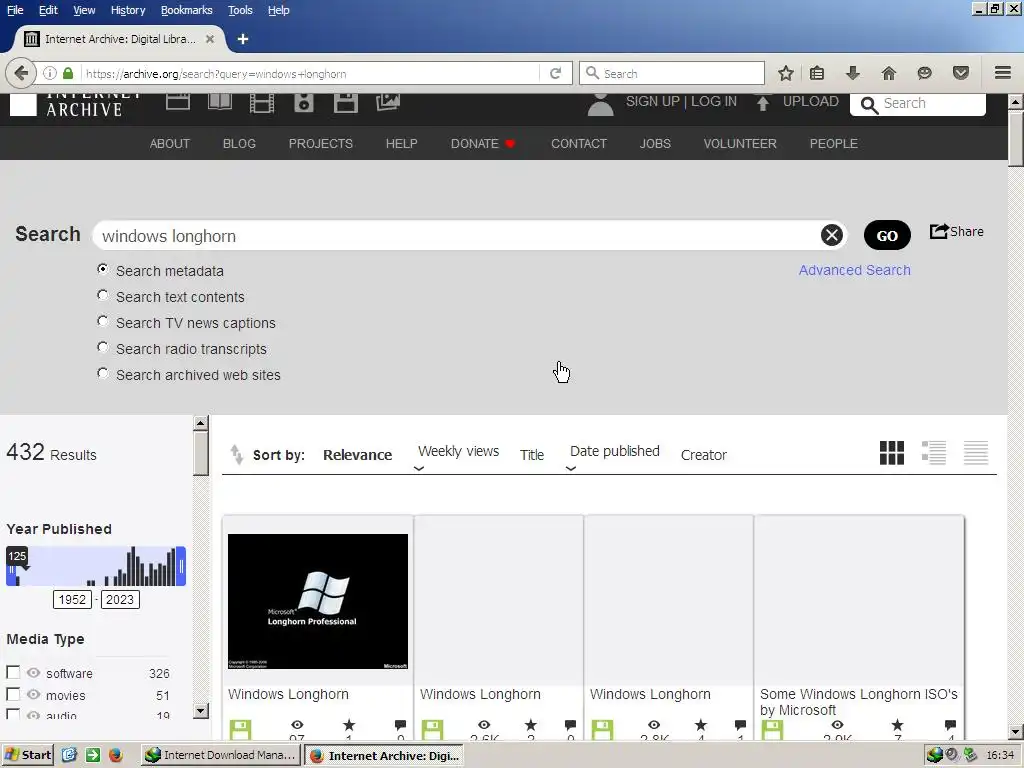Open the Edit menu
The width and height of the screenshot is (1024, 768).
pos(48,10)
